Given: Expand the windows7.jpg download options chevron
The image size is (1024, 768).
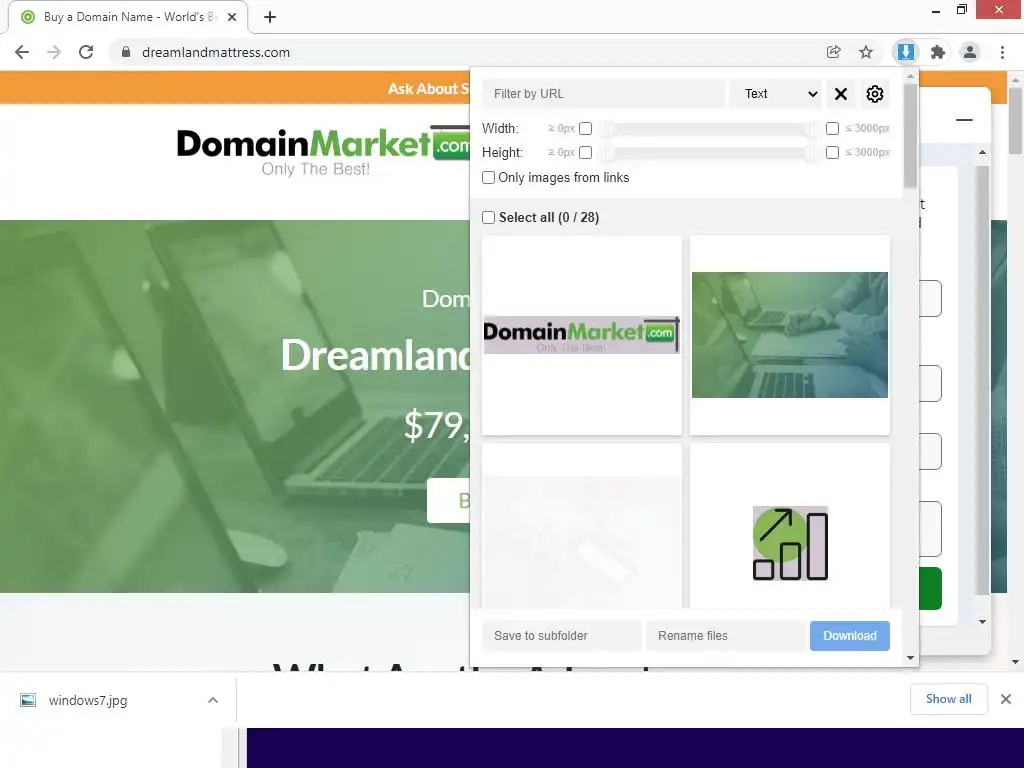Looking at the screenshot, I should coord(212,700).
